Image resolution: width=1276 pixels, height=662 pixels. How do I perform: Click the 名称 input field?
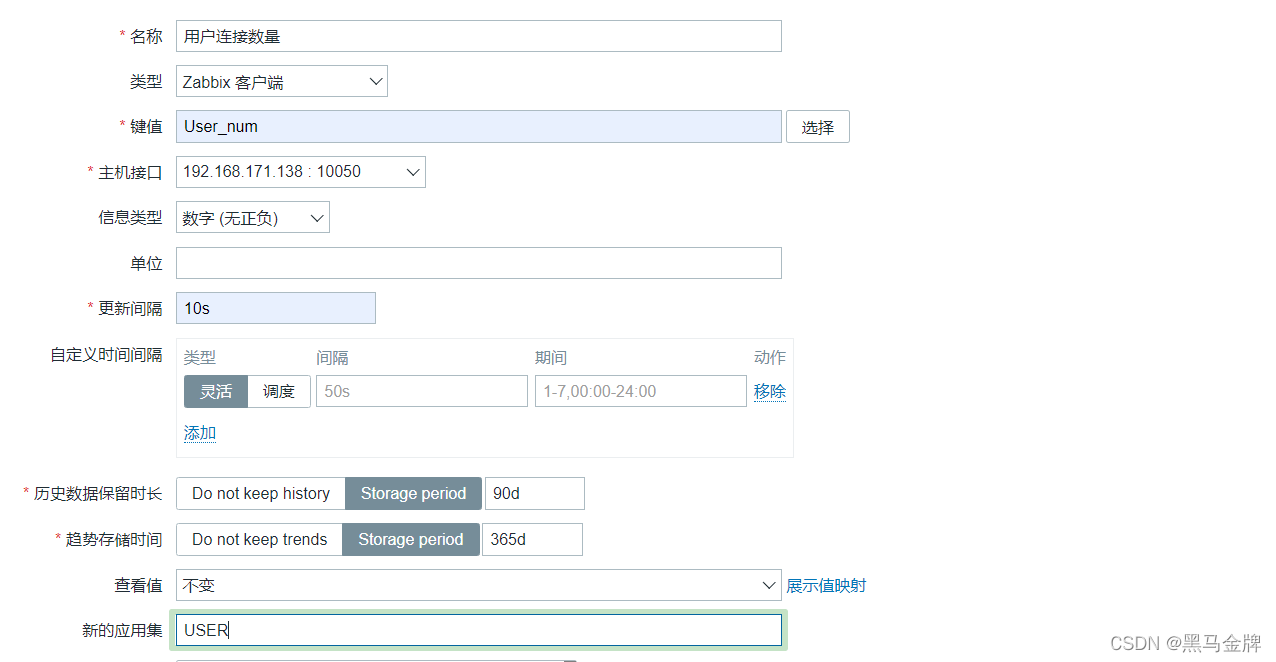point(478,36)
